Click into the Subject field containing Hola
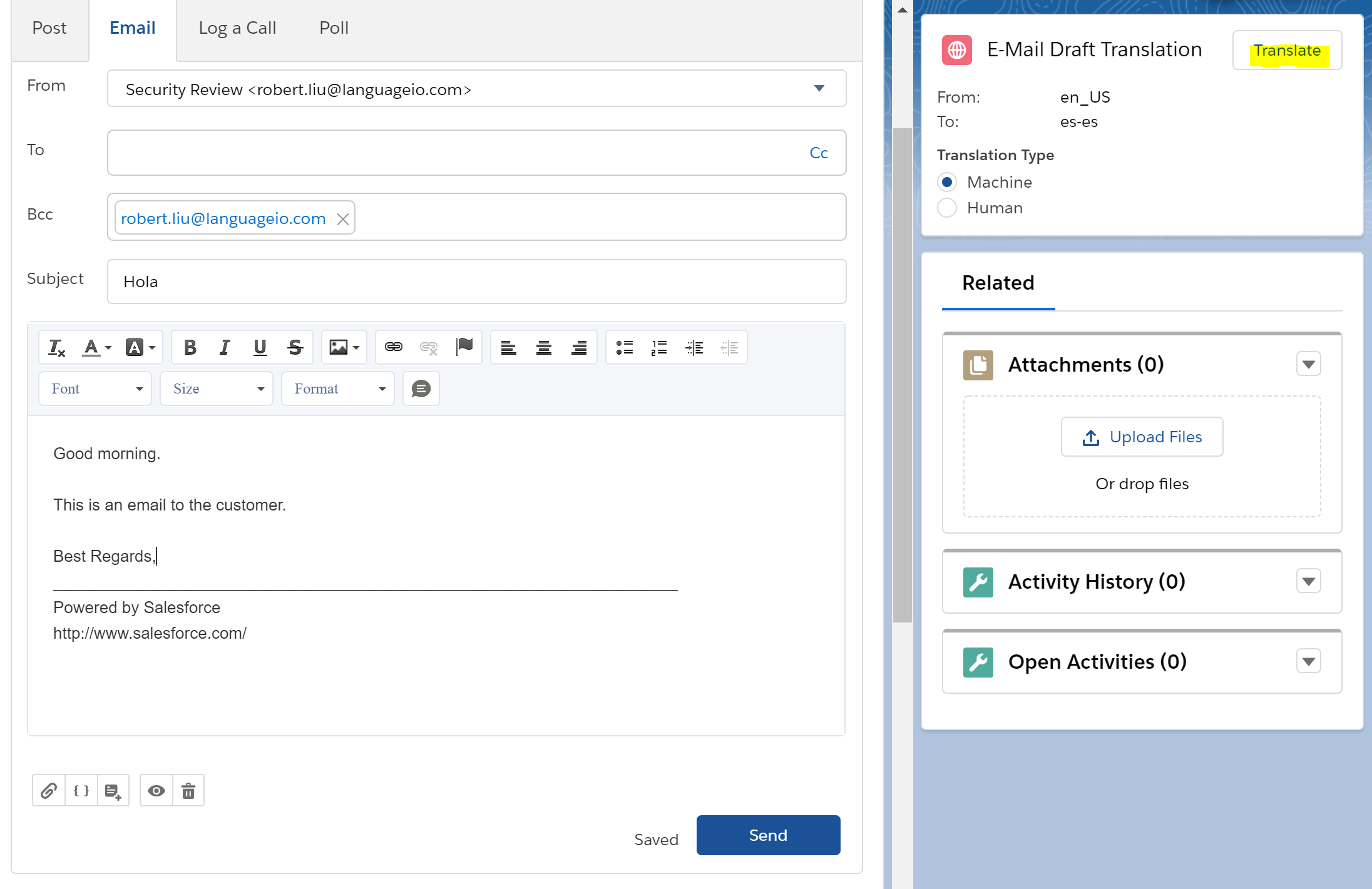The image size is (1372, 889). coord(476,282)
